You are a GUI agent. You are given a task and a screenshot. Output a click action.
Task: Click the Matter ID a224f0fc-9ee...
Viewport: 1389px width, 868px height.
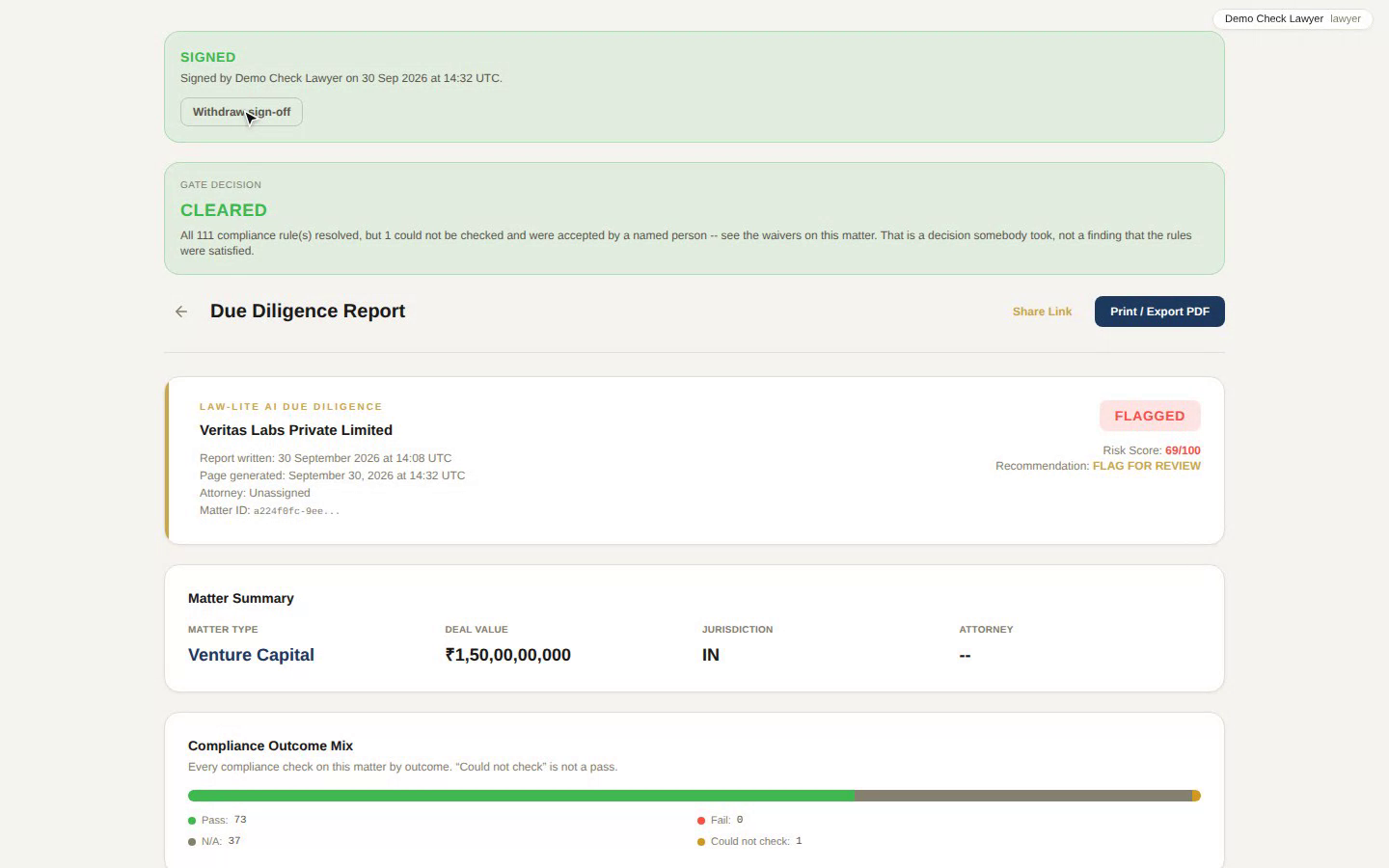(296, 511)
